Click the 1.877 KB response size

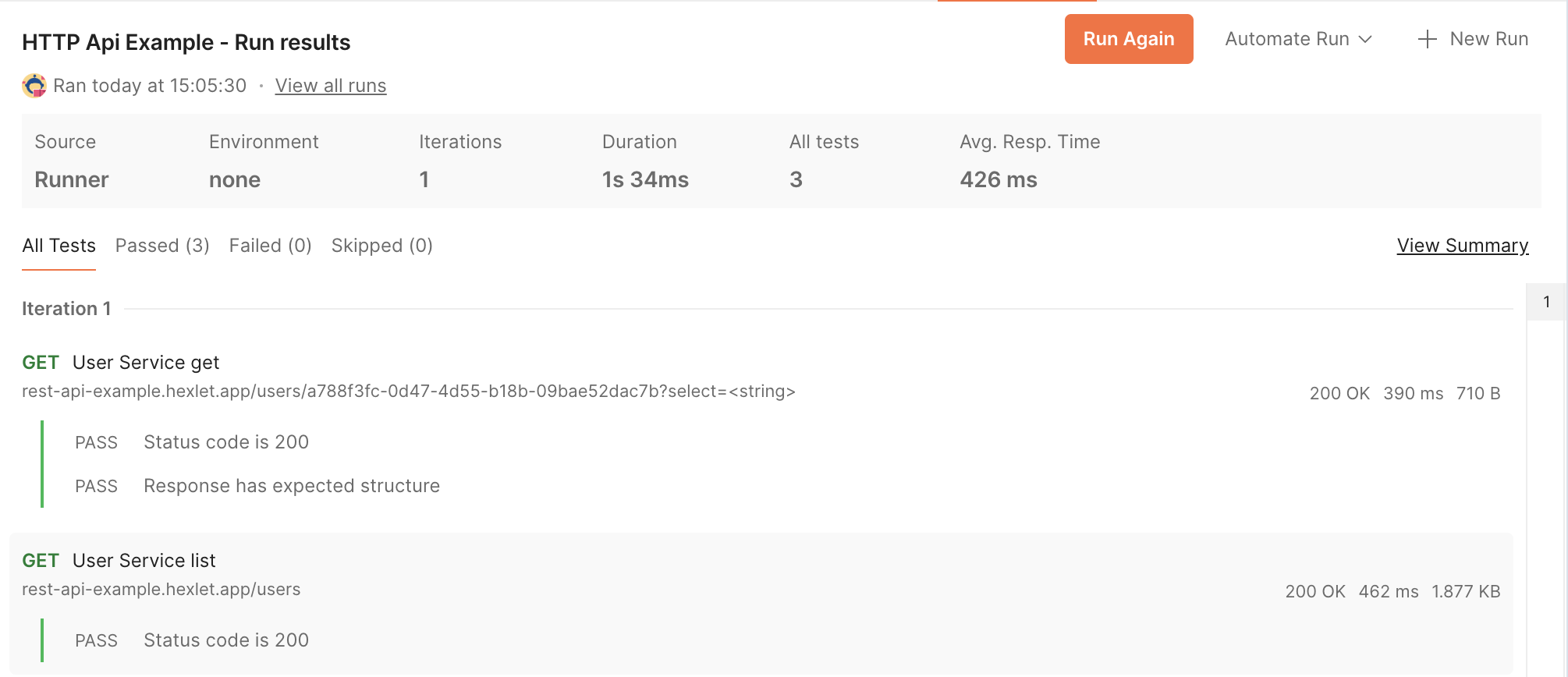click(1465, 591)
